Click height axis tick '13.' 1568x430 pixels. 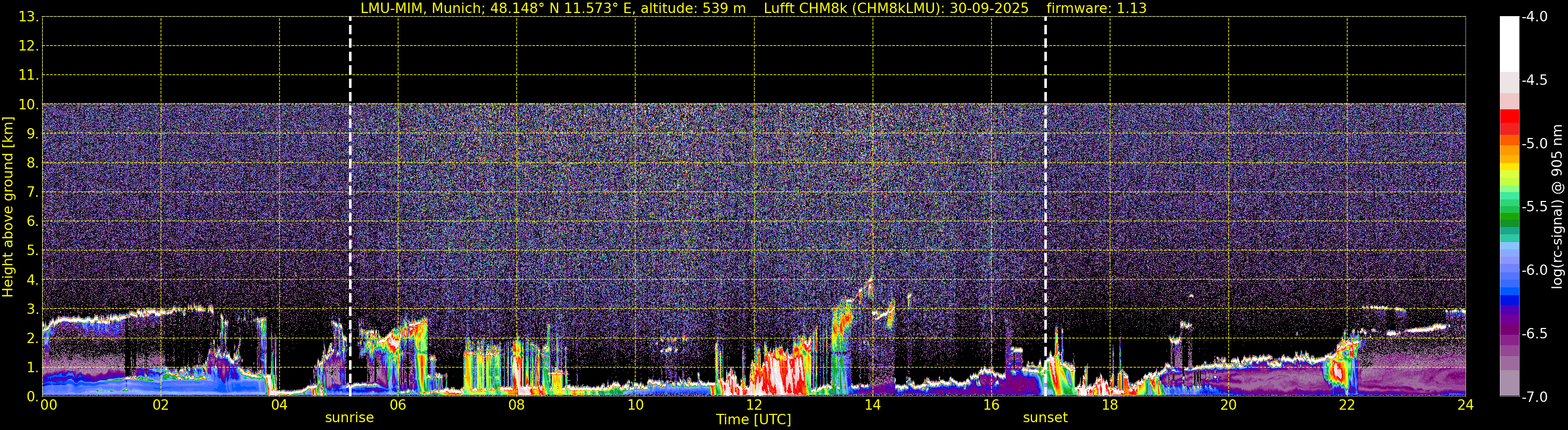click(x=29, y=17)
